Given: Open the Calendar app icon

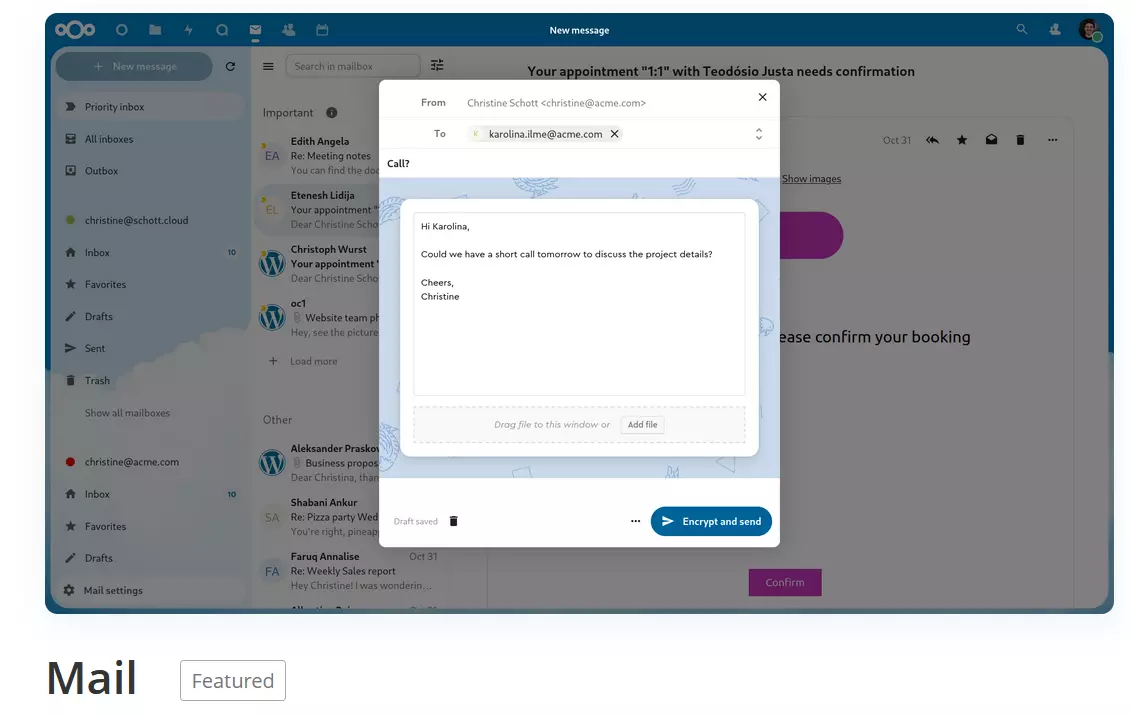Looking at the screenshot, I should [x=322, y=30].
